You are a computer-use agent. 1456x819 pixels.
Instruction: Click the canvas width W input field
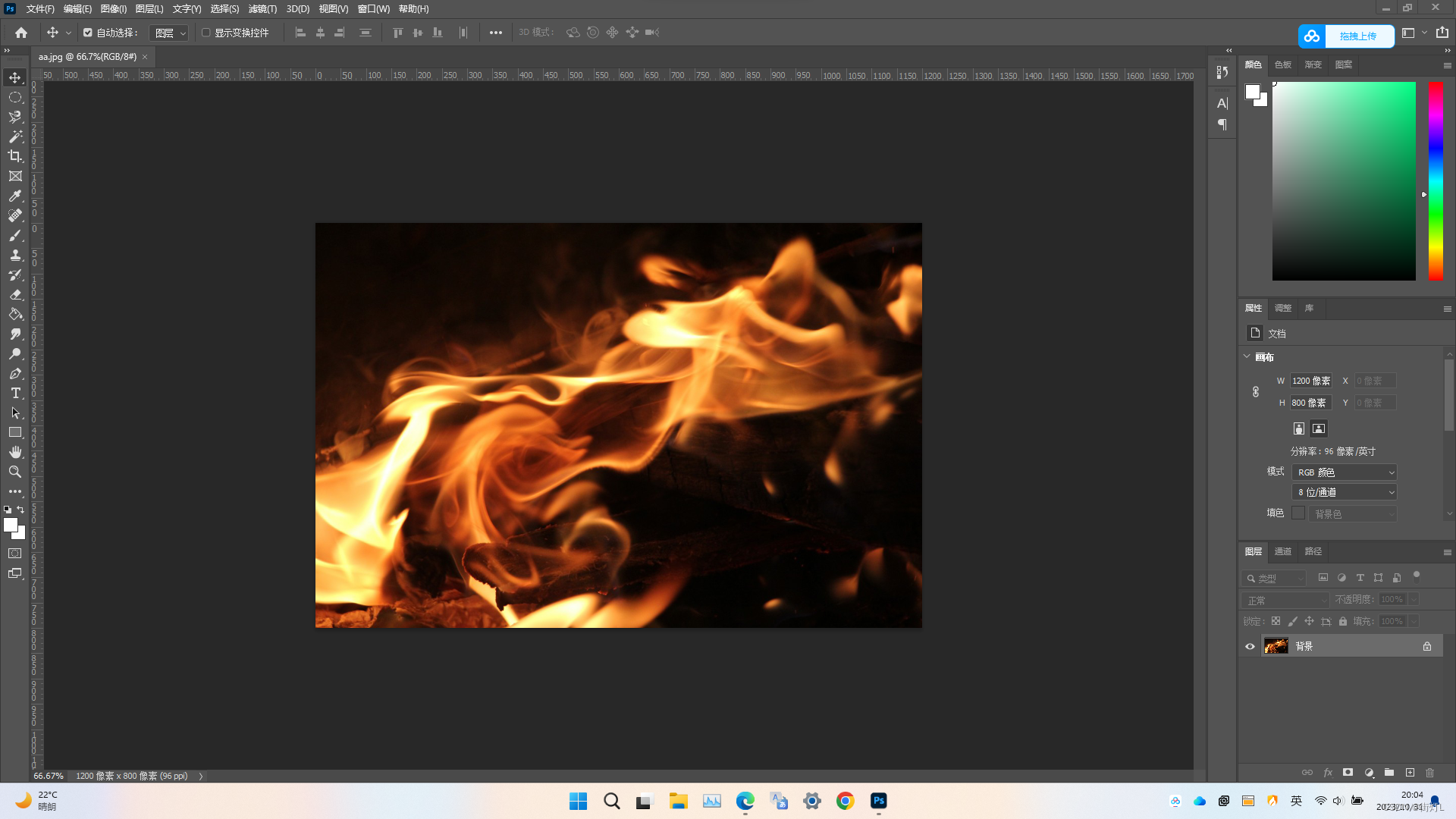pyautogui.click(x=1310, y=381)
